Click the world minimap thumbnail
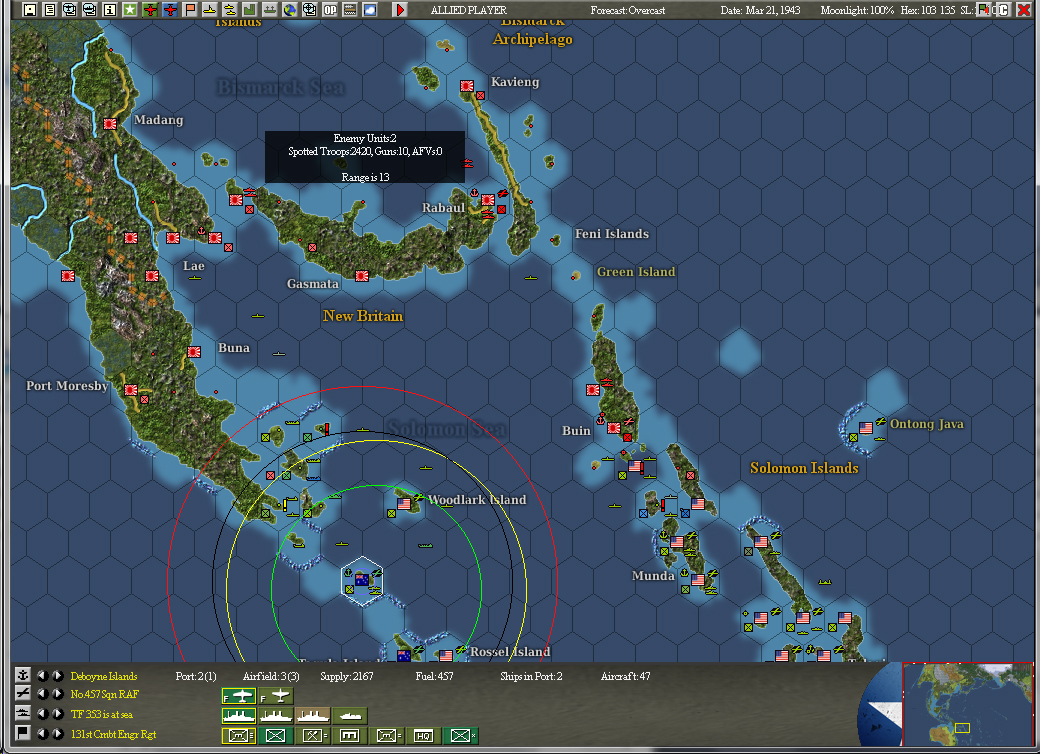Viewport: 1040px width, 754px height. (968, 704)
